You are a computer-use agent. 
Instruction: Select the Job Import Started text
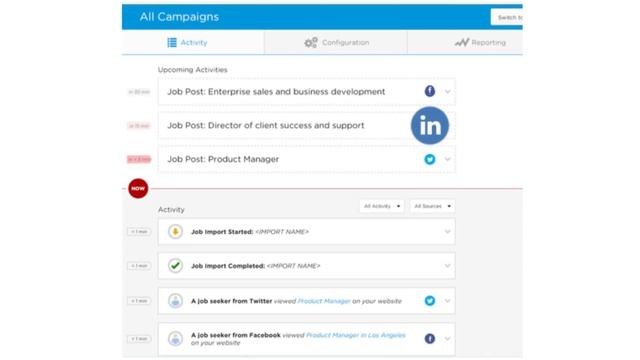[x=222, y=232]
